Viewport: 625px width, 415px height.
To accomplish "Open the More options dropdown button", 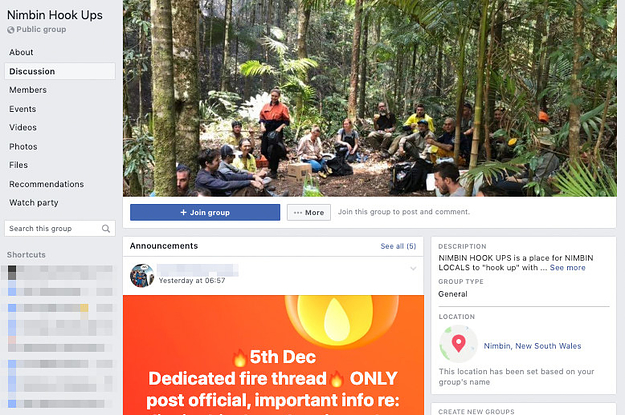I will tap(309, 212).
